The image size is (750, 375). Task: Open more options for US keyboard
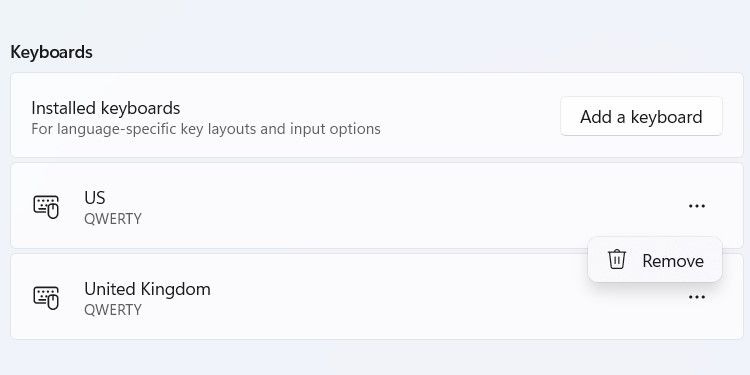(x=696, y=206)
